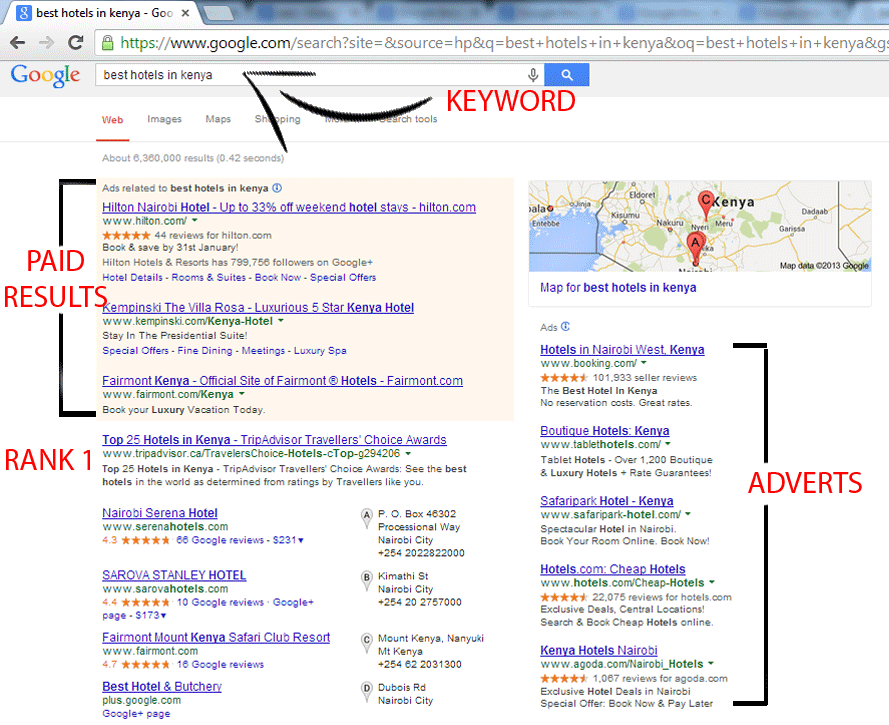
Task: Expand the tripadvisor.ca result dropdown arrow
Action: (x=408, y=453)
